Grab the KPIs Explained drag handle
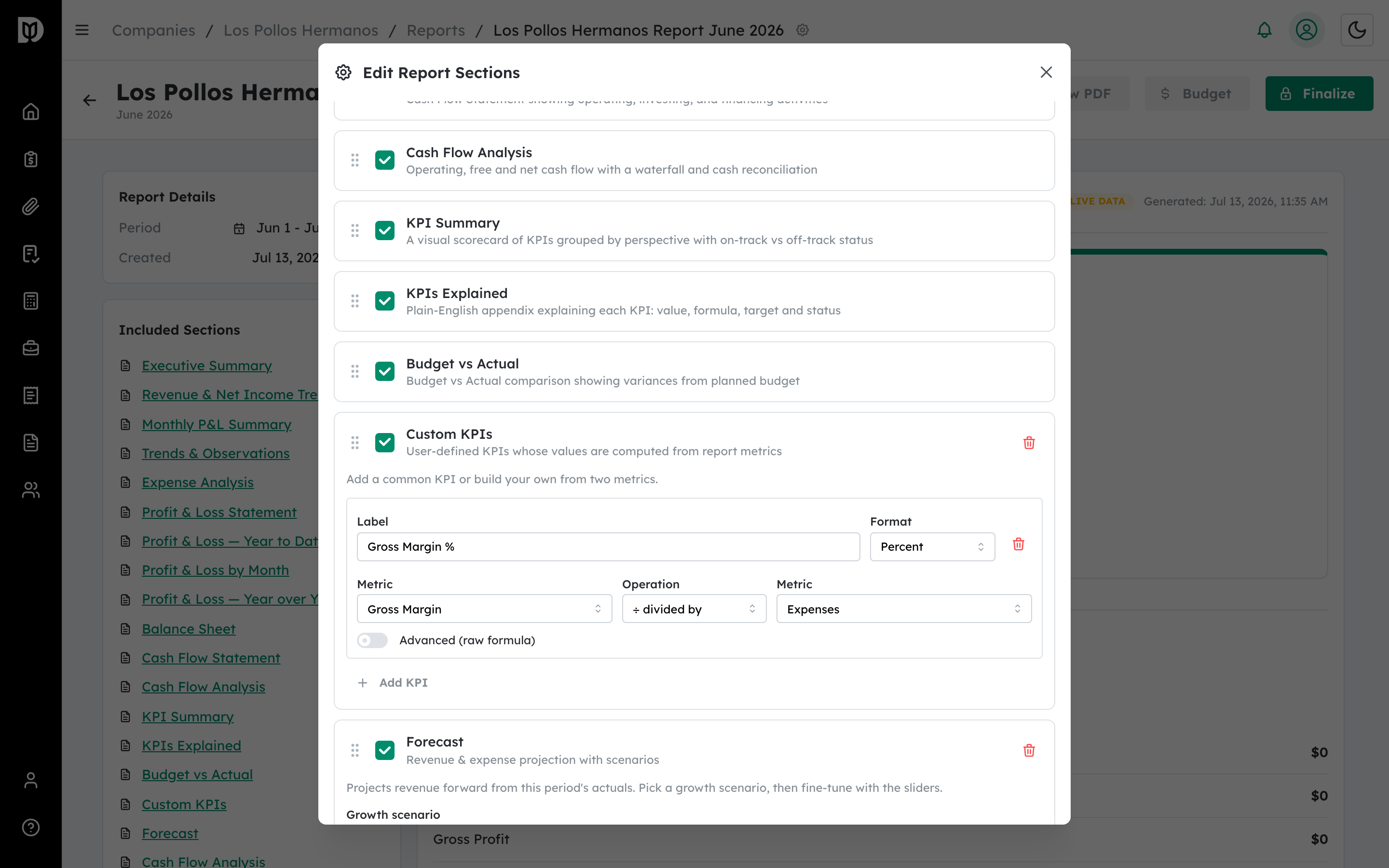Viewport: 1389px width, 868px height. (x=354, y=301)
